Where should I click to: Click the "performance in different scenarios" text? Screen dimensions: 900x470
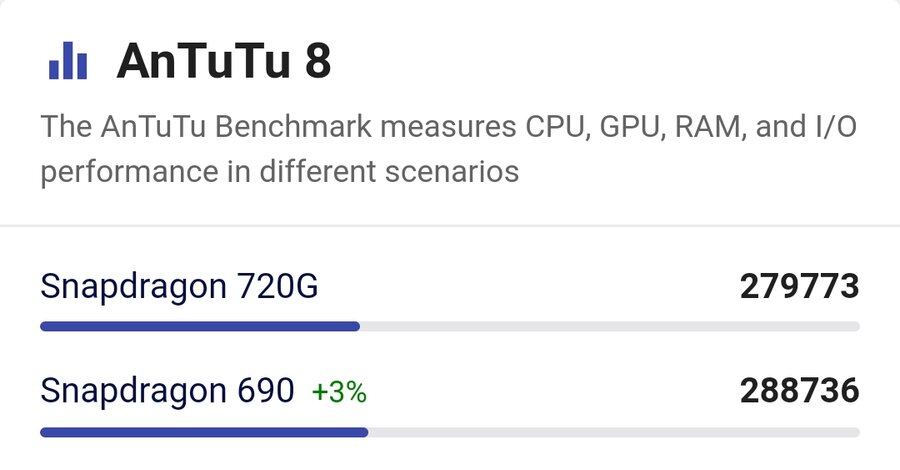click(279, 172)
